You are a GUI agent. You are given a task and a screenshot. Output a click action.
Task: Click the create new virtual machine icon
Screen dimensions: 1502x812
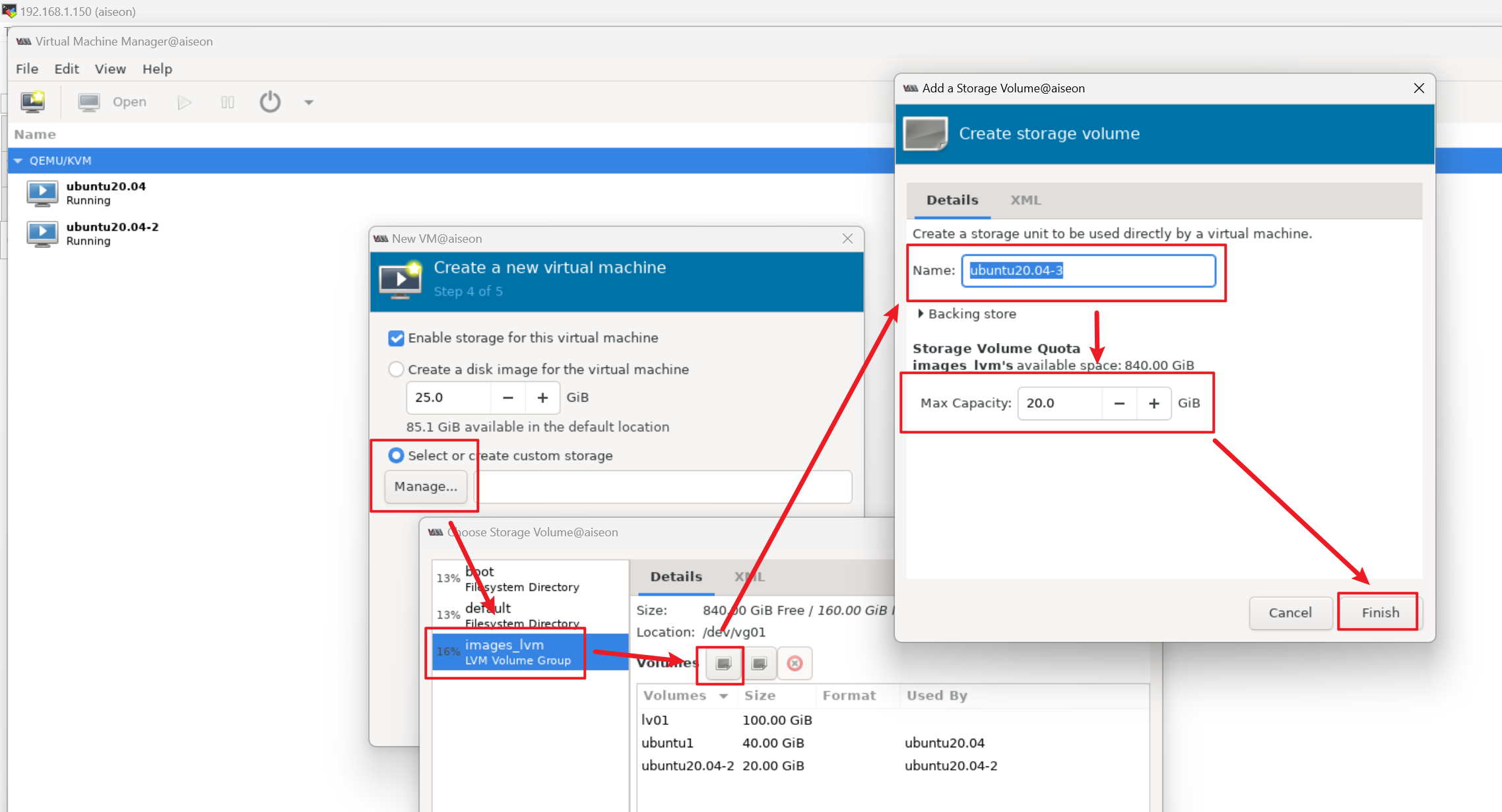(32, 102)
